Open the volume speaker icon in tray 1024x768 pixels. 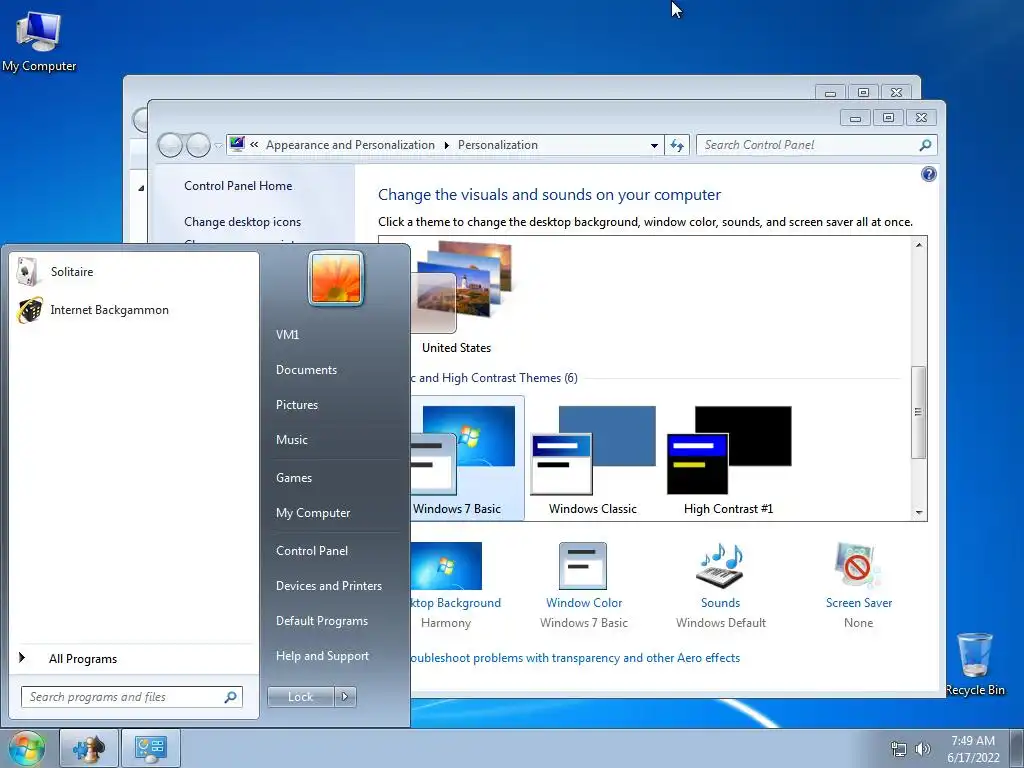(x=923, y=749)
